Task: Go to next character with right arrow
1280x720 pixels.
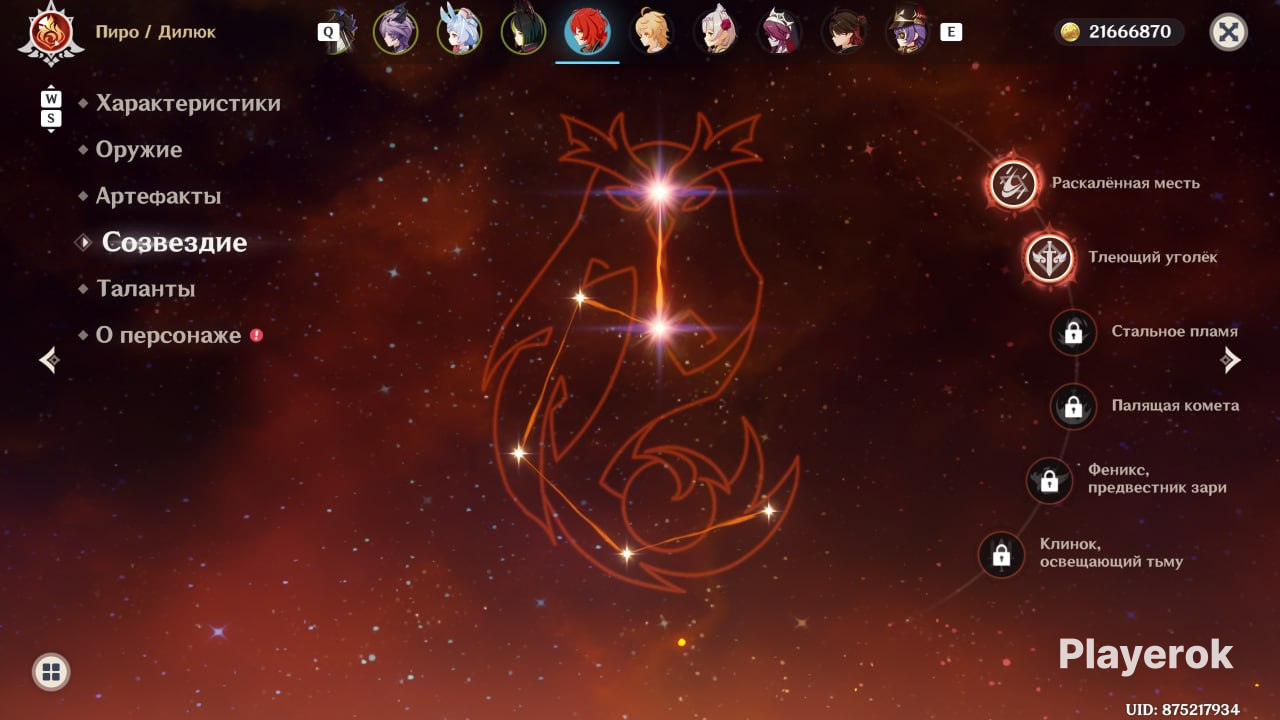Action: [1231, 360]
